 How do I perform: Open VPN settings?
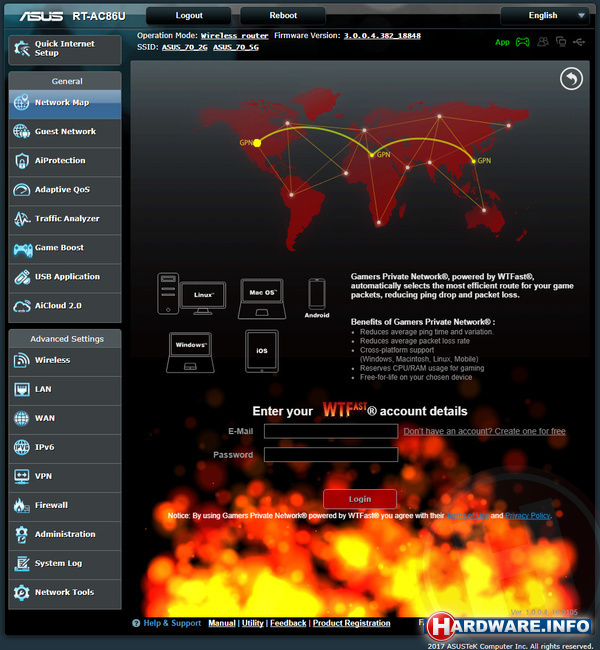(x=65, y=477)
